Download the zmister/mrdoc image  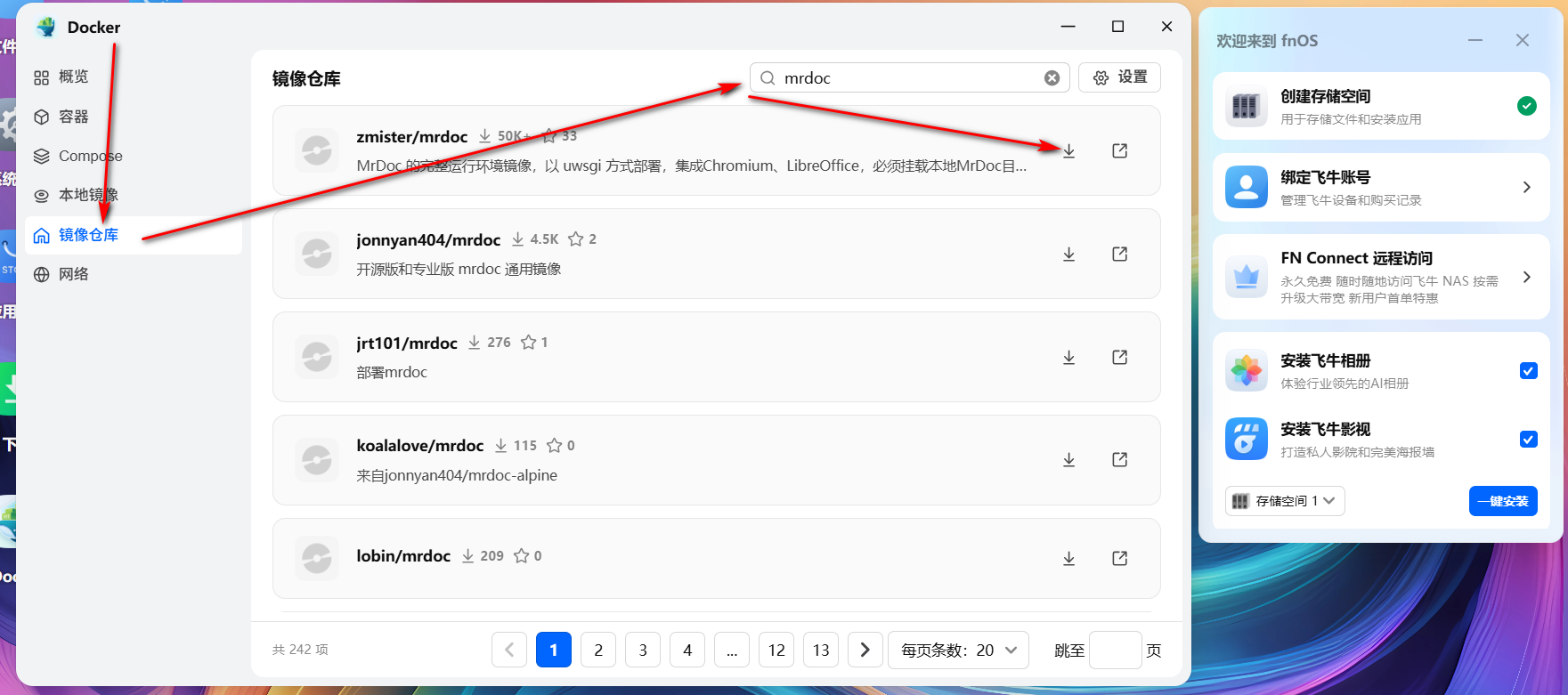tap(1068, 151)
